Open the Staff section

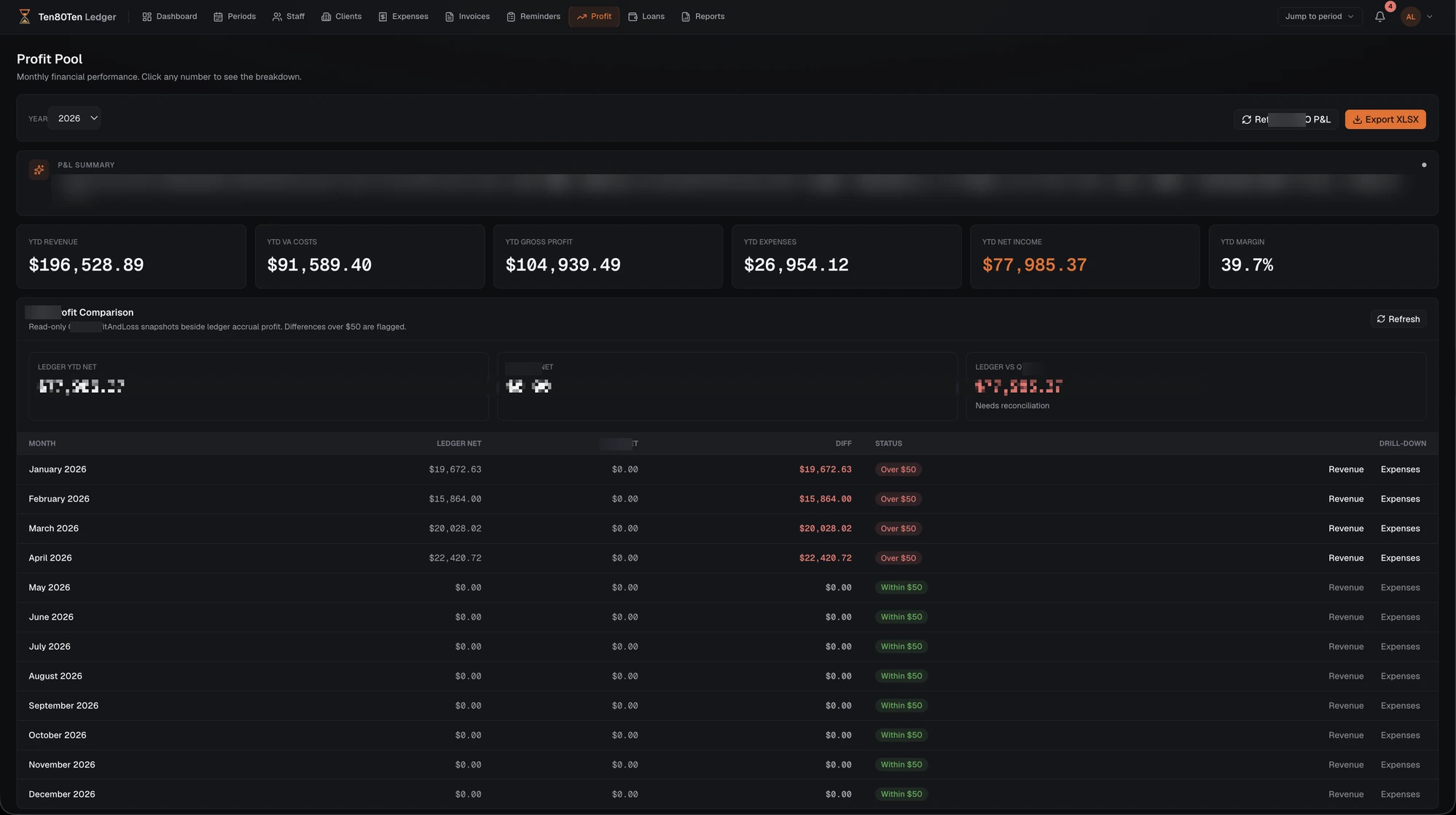(289, 16)
